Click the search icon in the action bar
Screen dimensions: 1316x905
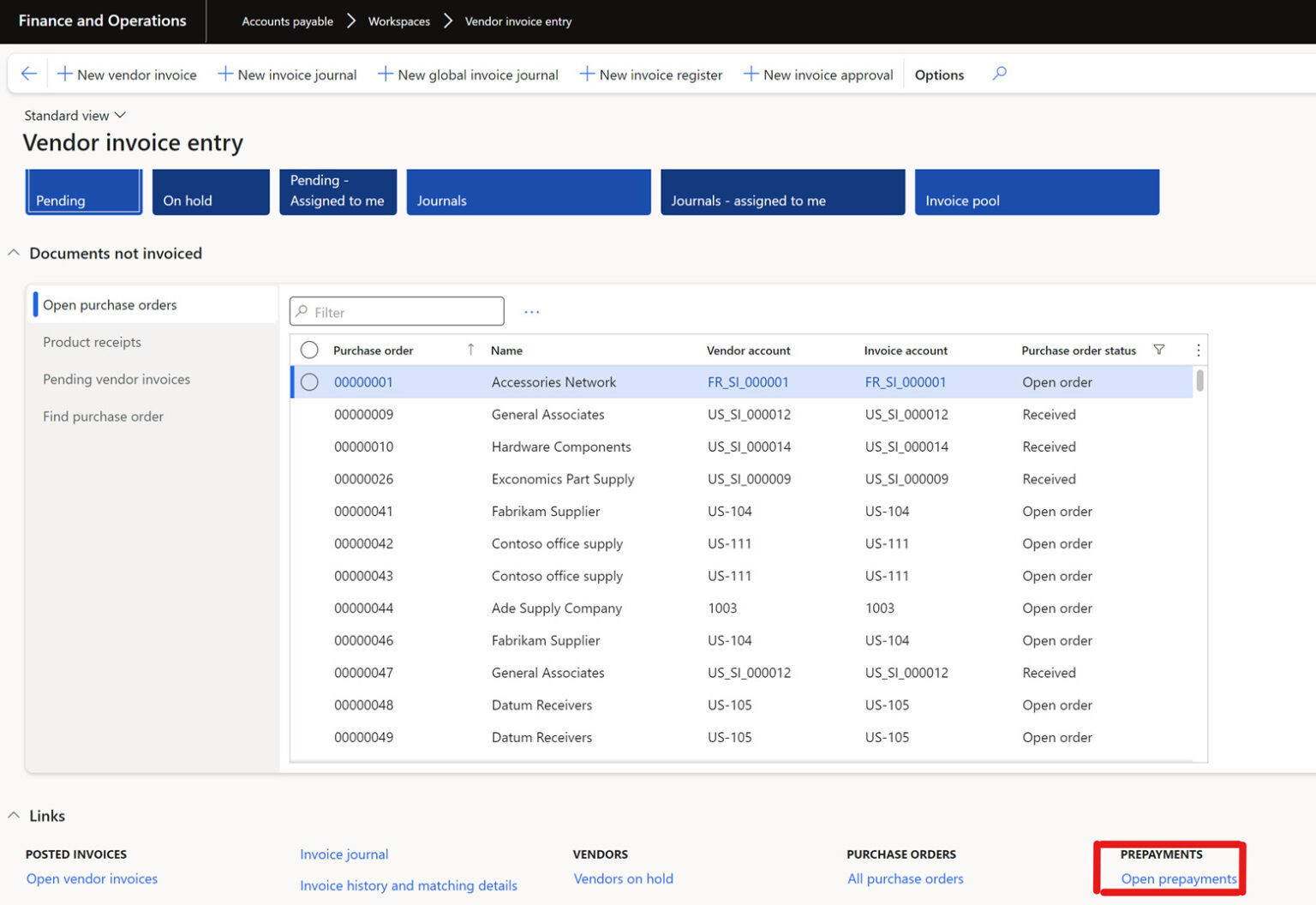(x=999, y=75)
